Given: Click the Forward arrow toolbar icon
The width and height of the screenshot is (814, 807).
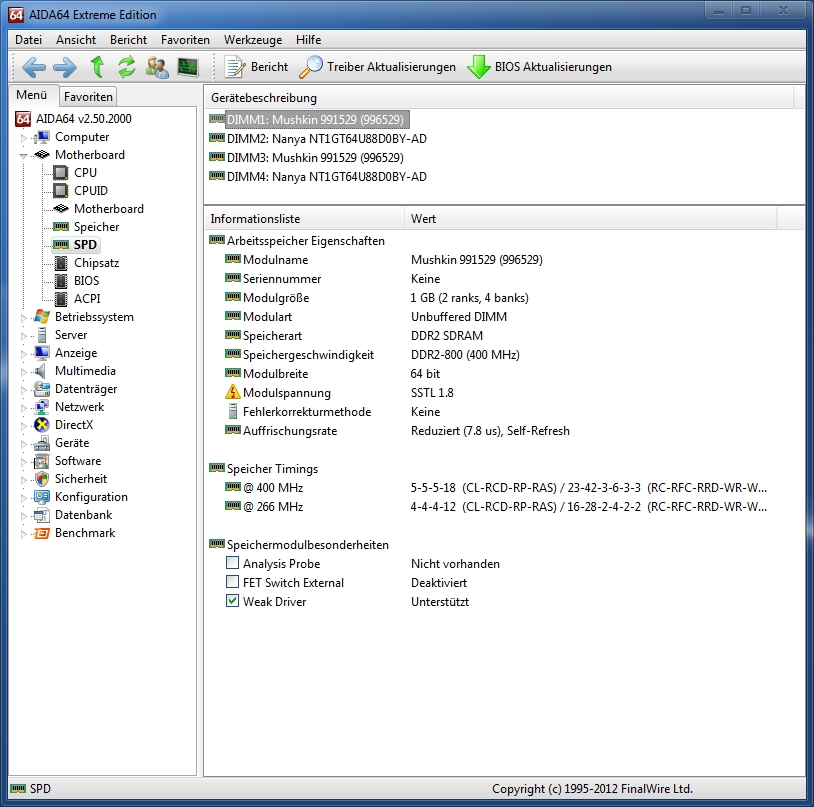Looking at the screenshot, I should [x=65, y=67].
